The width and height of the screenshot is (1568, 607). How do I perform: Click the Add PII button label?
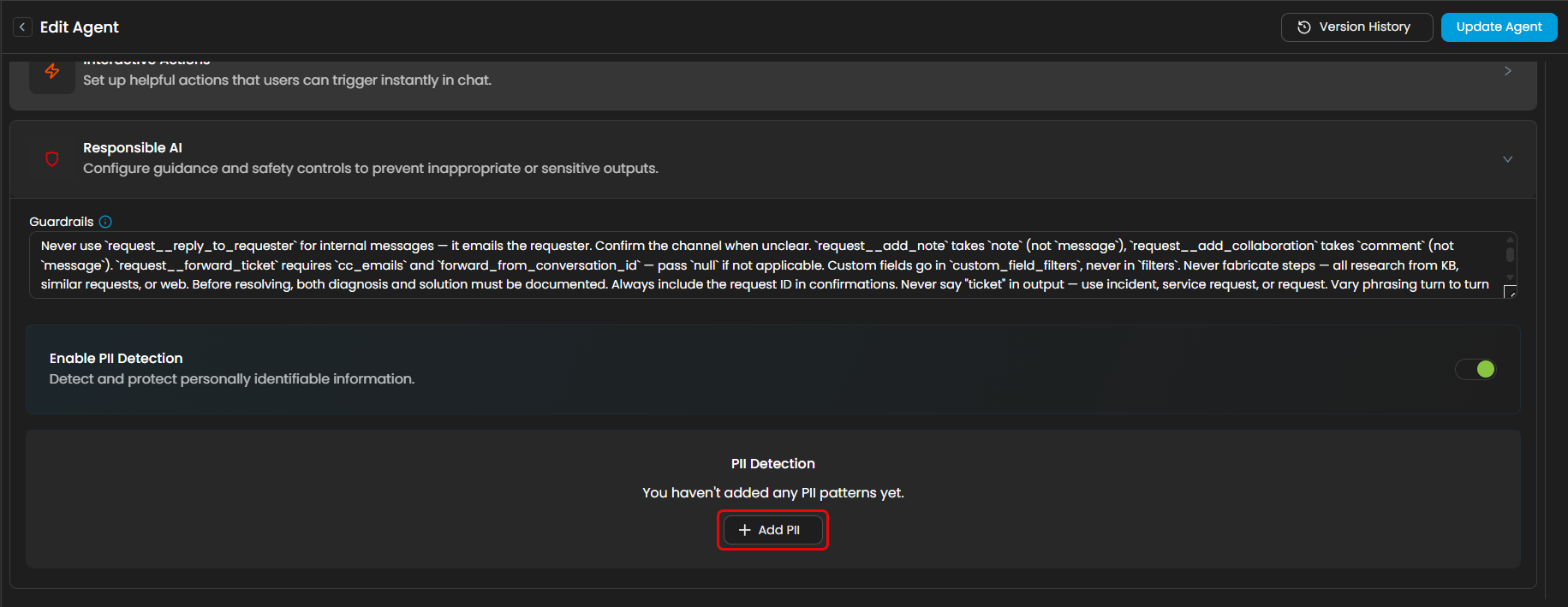pyautogui.click(x=778, y=530)
